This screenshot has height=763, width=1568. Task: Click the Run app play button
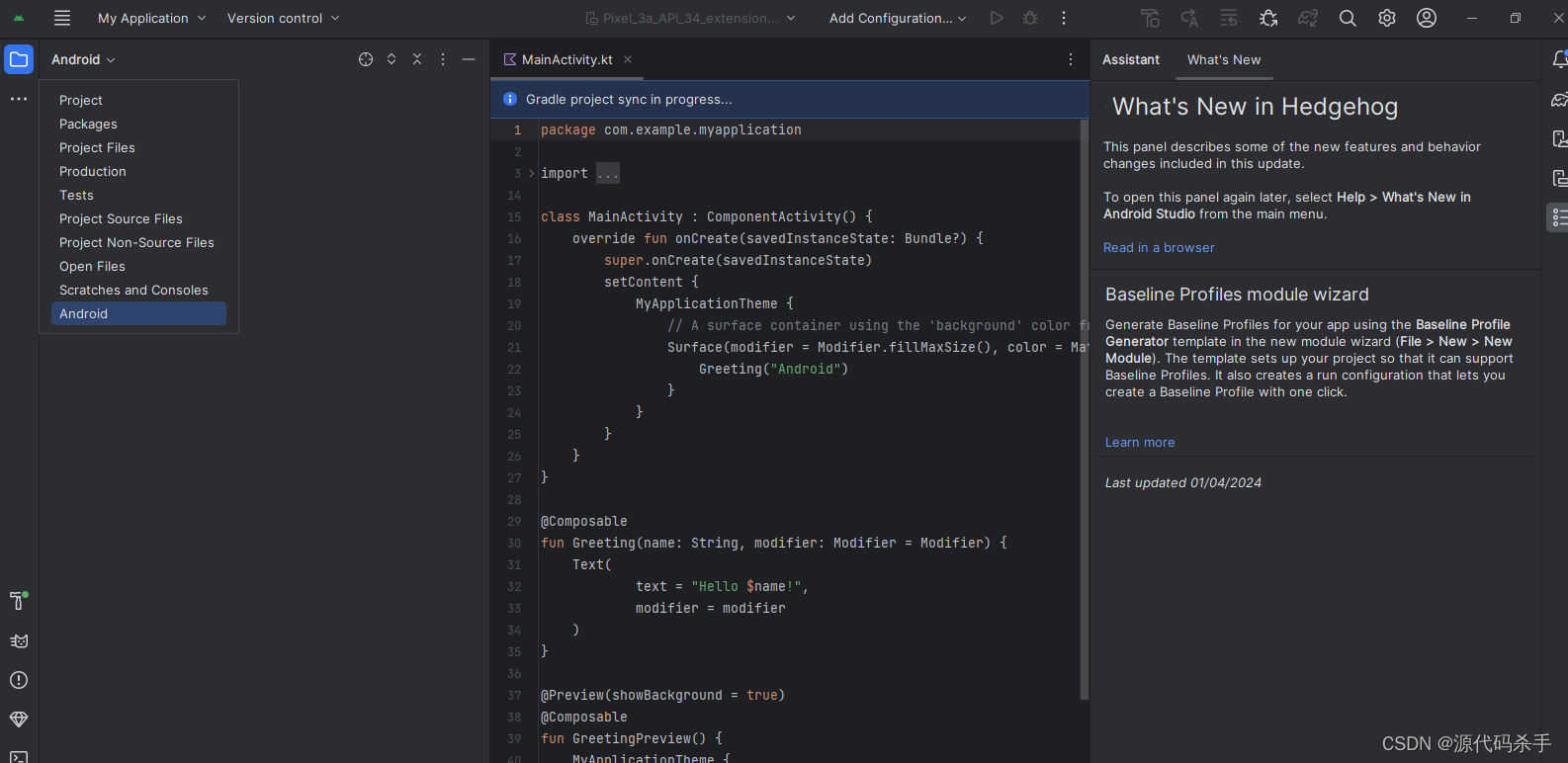point(997,18)
